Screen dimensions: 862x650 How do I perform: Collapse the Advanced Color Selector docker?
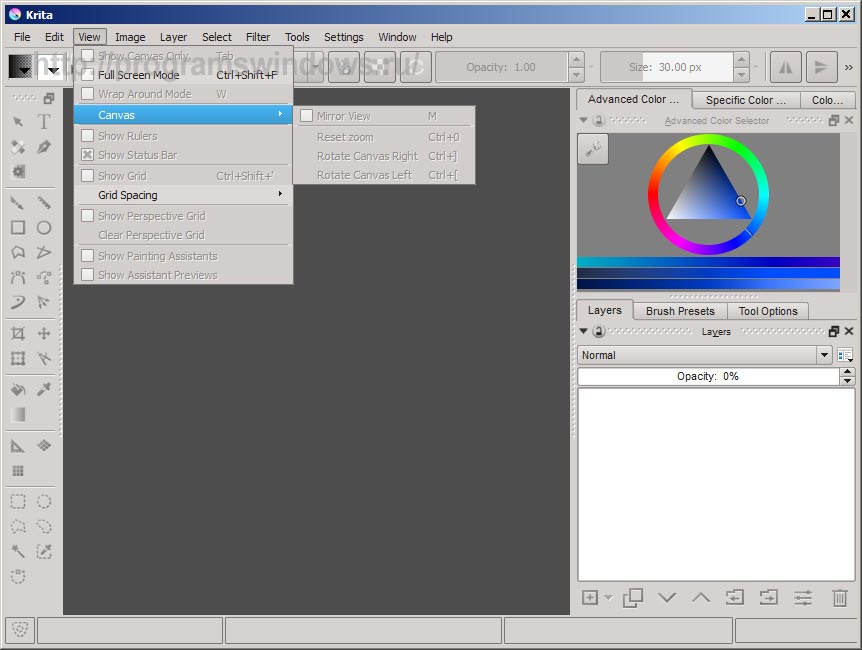584,120
